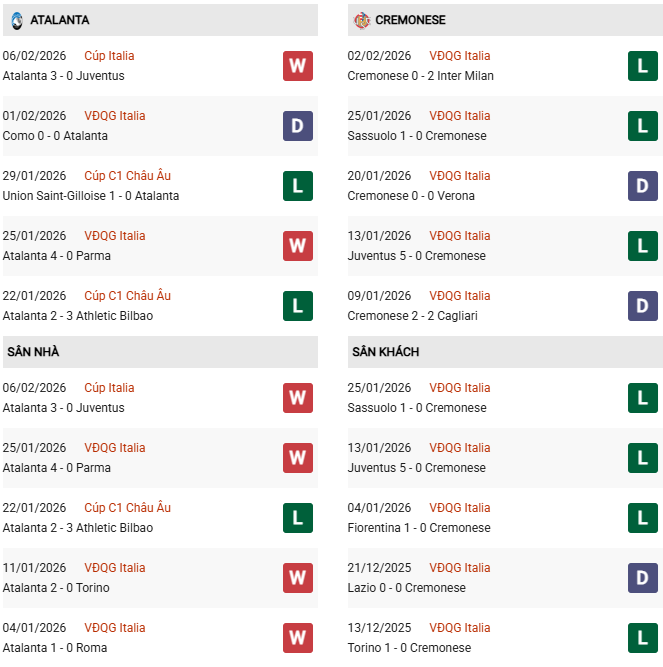663x667 pixels.
Task: Select the SÂN NHÀ section header
Action: [x=35, y=352]
